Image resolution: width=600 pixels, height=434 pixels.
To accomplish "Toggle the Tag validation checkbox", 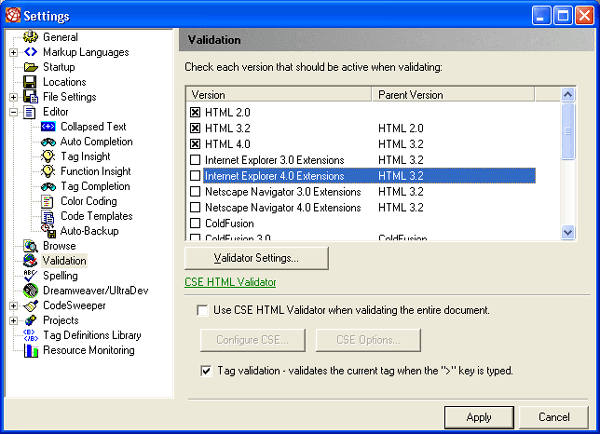I will 206,371.
